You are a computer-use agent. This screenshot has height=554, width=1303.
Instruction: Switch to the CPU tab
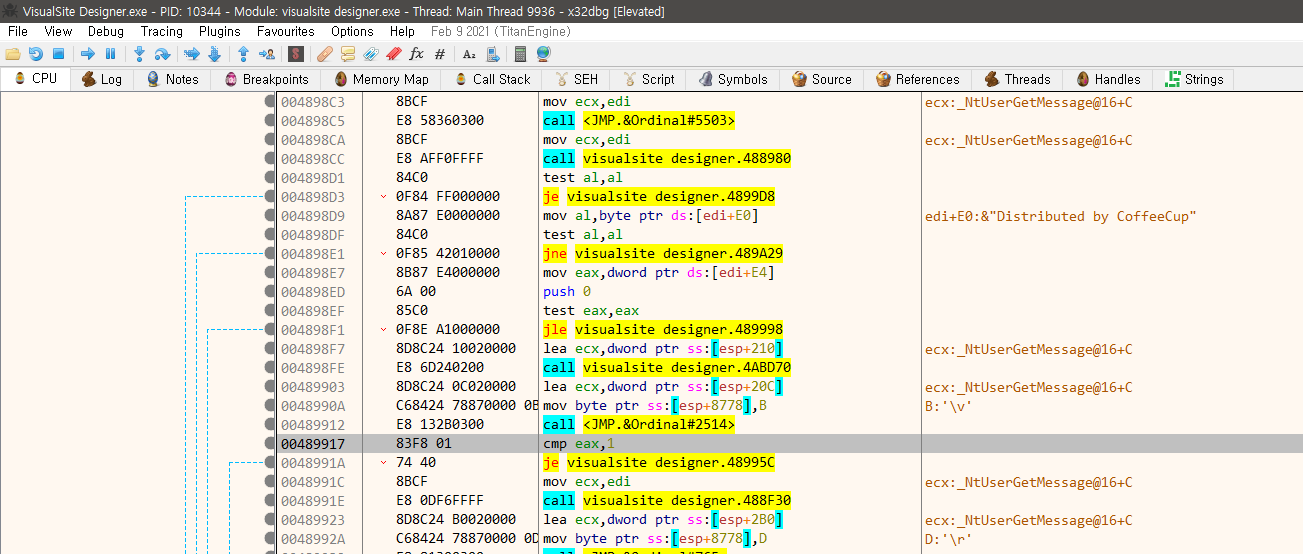point(36,79)
